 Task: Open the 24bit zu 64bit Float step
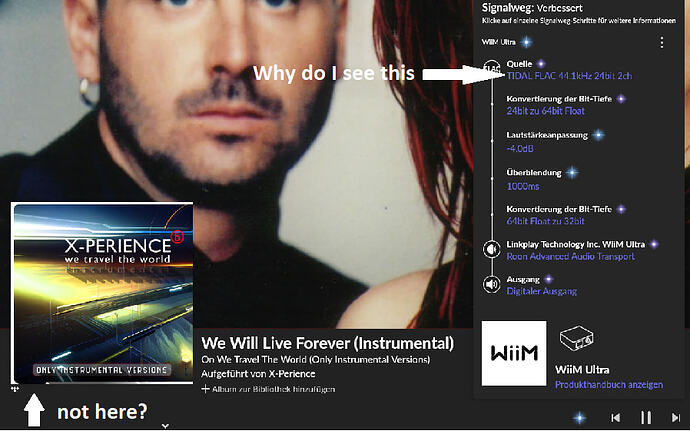pyautogui.click(x=545, y=111)
